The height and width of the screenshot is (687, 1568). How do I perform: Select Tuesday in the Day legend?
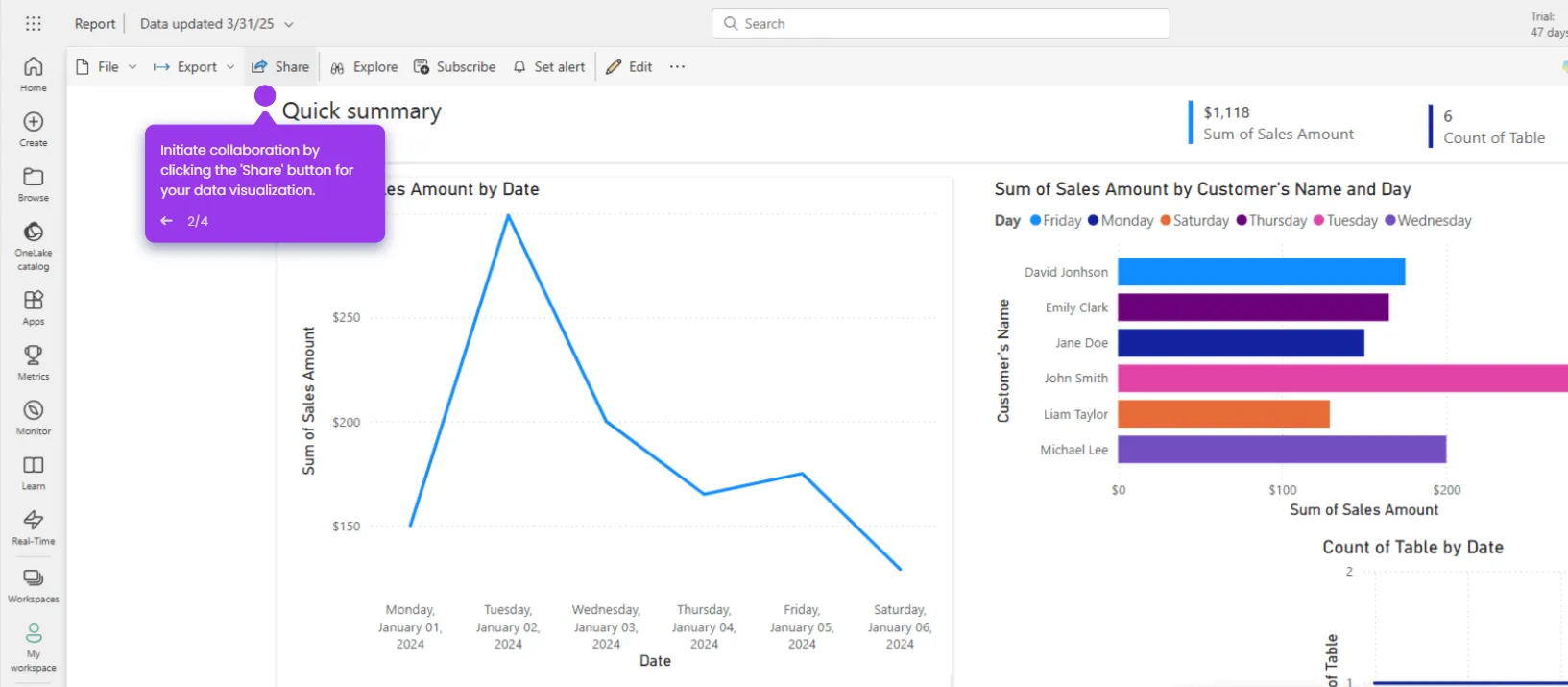coord(1345,221)
